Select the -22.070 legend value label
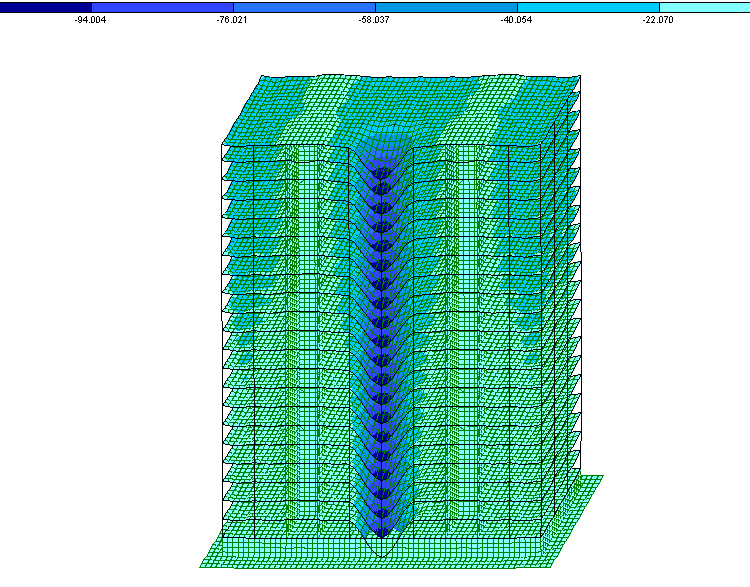Image resolution: width=750 pixels, height=587 pixels. (x=659, y=20)
